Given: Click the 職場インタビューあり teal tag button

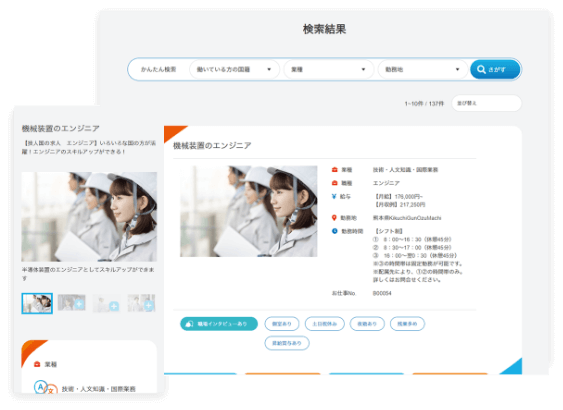Looking at the screenshot, I should pos(219,324).
